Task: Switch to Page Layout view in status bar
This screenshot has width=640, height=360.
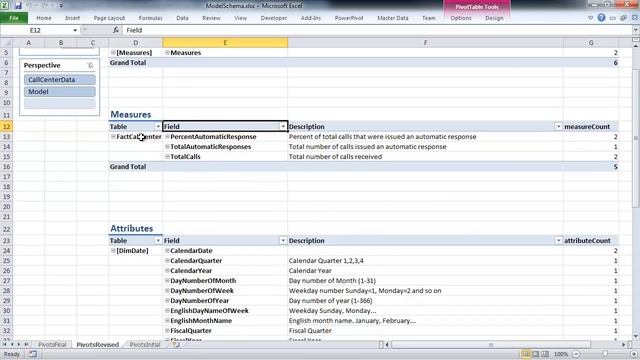Action: 536,354
